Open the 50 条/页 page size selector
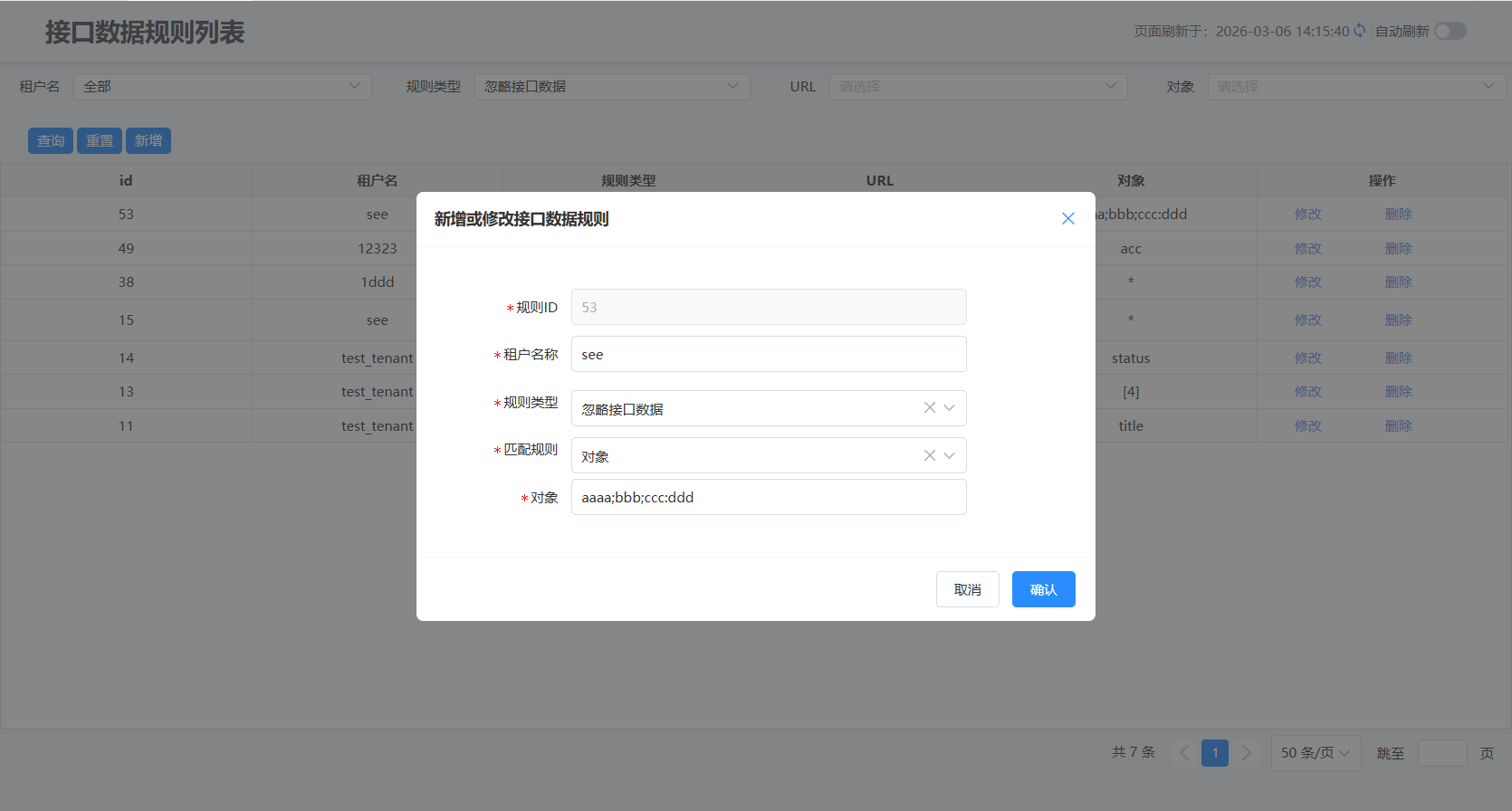This screenshot has height=811, width=1512. click(1315, 752)
